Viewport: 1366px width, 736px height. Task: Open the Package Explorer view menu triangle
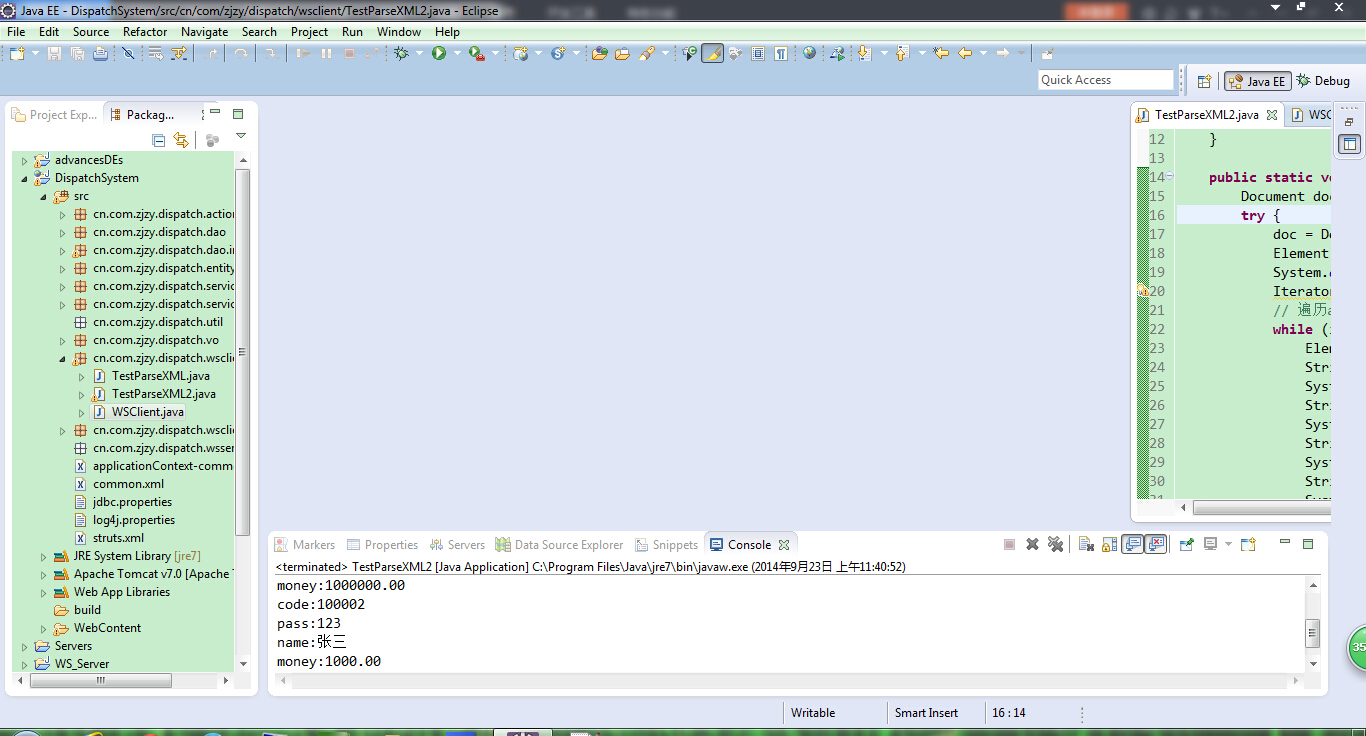pos(240,136)
